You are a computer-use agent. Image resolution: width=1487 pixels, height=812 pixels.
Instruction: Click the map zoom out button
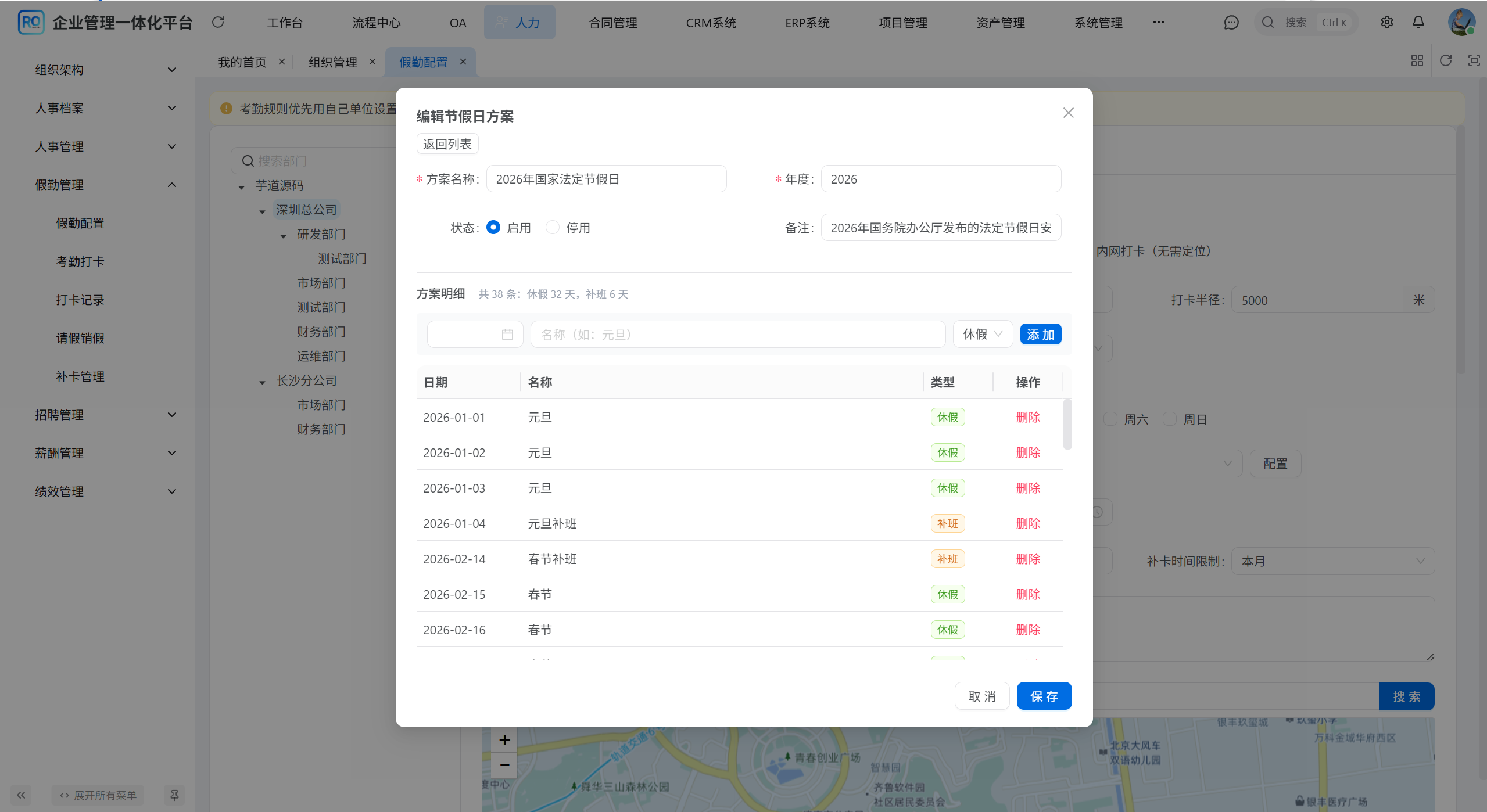pos(504,764)
